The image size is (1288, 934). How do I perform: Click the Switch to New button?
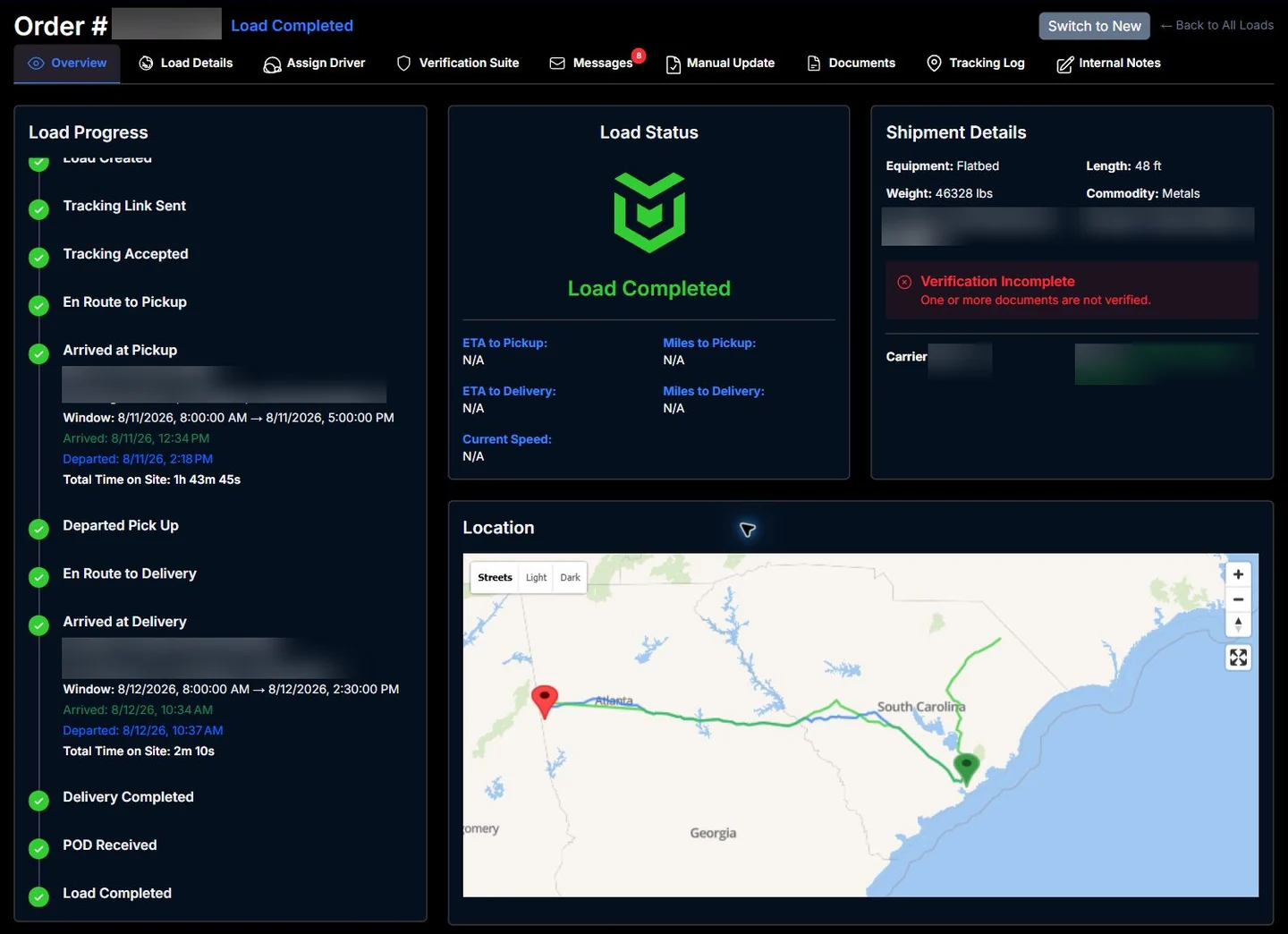(1094, 26)
